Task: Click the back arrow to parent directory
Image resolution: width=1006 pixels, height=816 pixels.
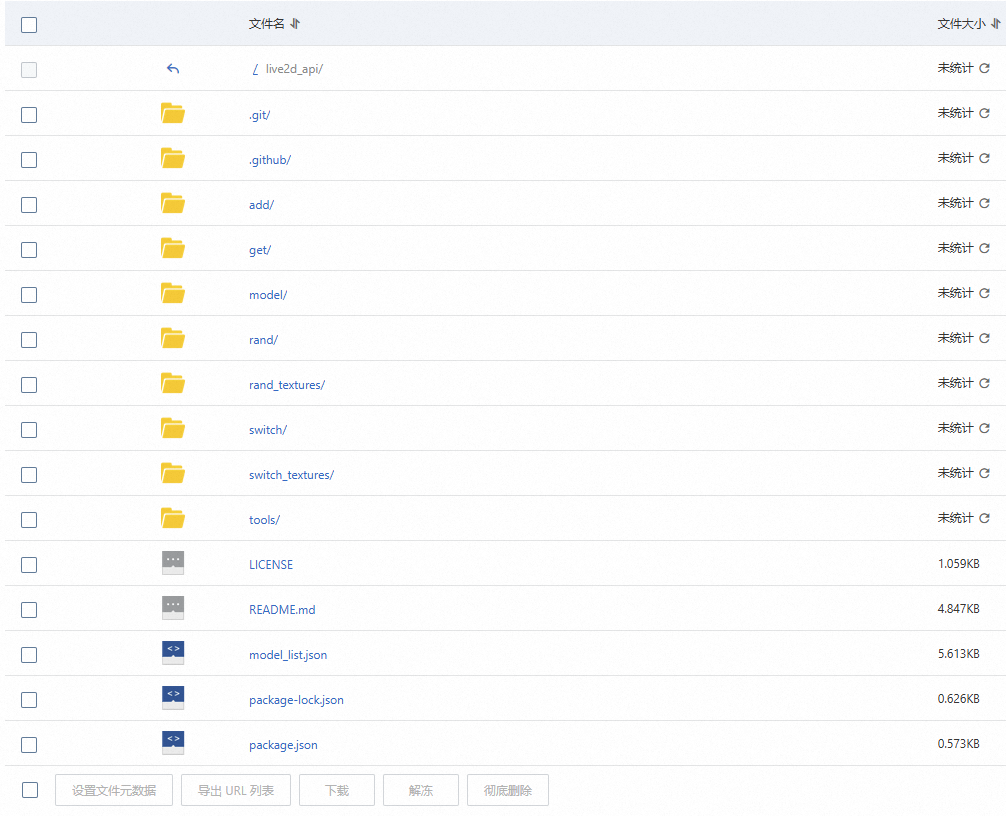Action: [x=173, y=69]
